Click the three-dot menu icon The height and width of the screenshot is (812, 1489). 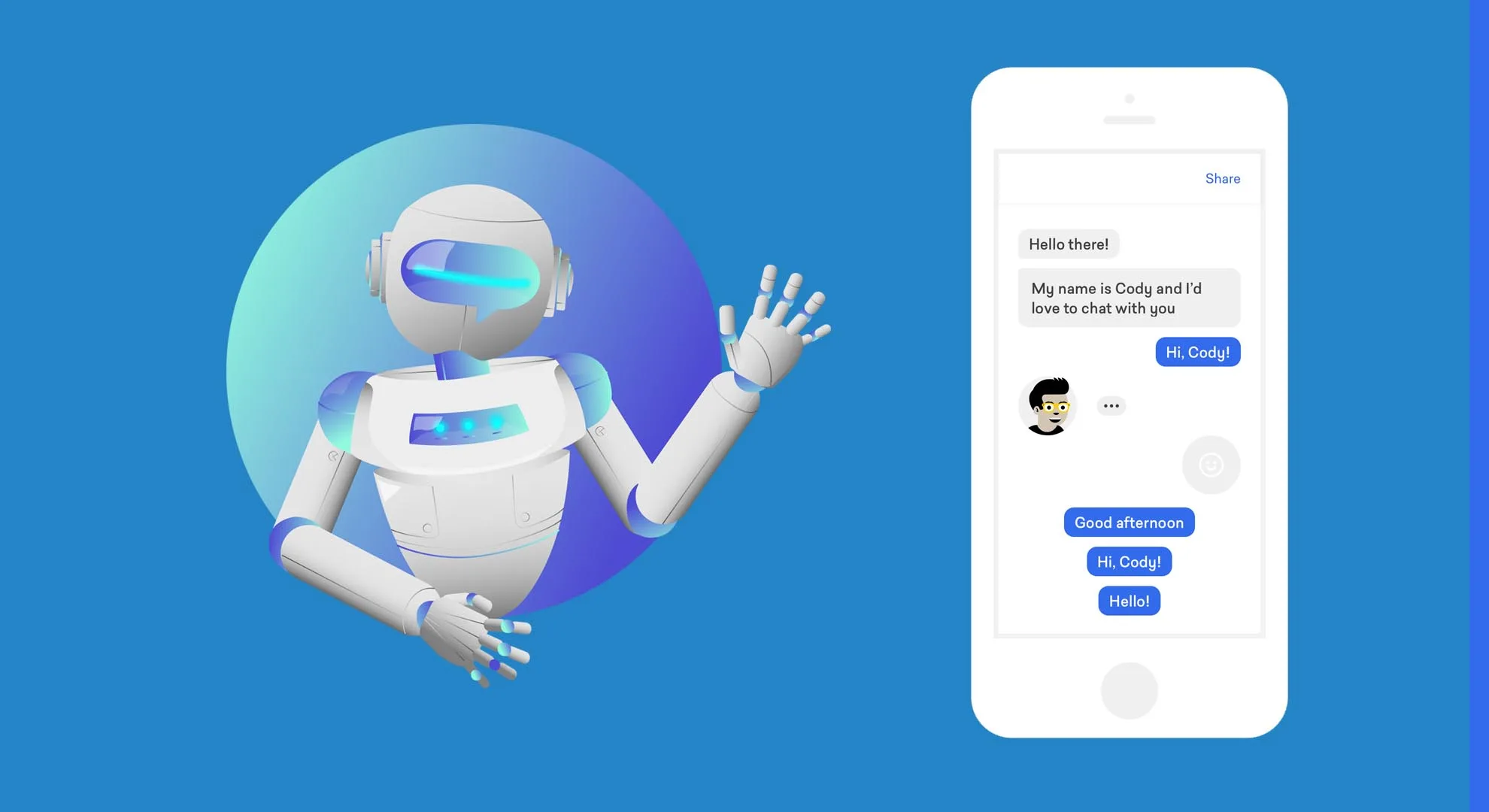[1108, 405]
